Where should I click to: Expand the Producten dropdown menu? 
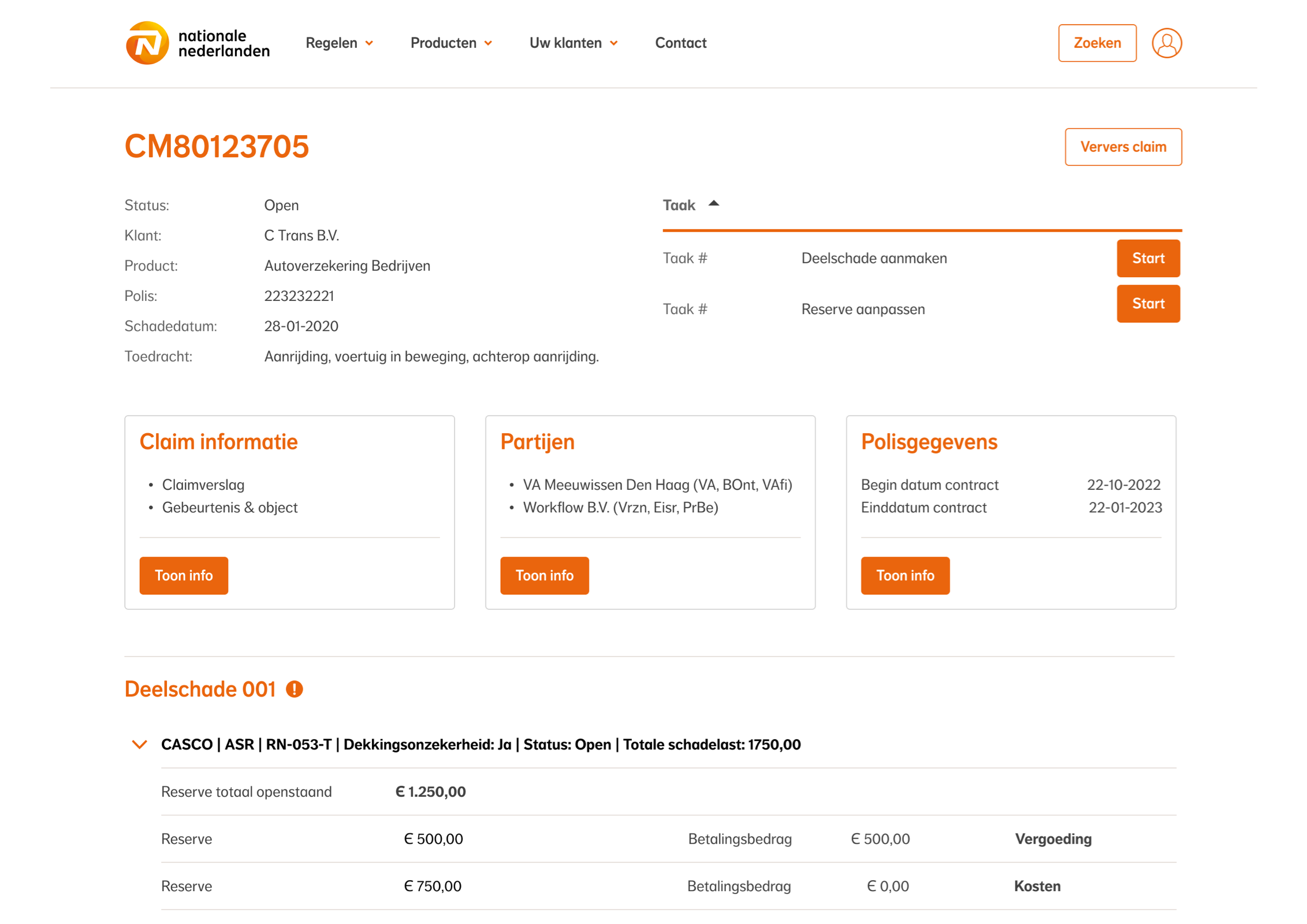tap(451, 43)
